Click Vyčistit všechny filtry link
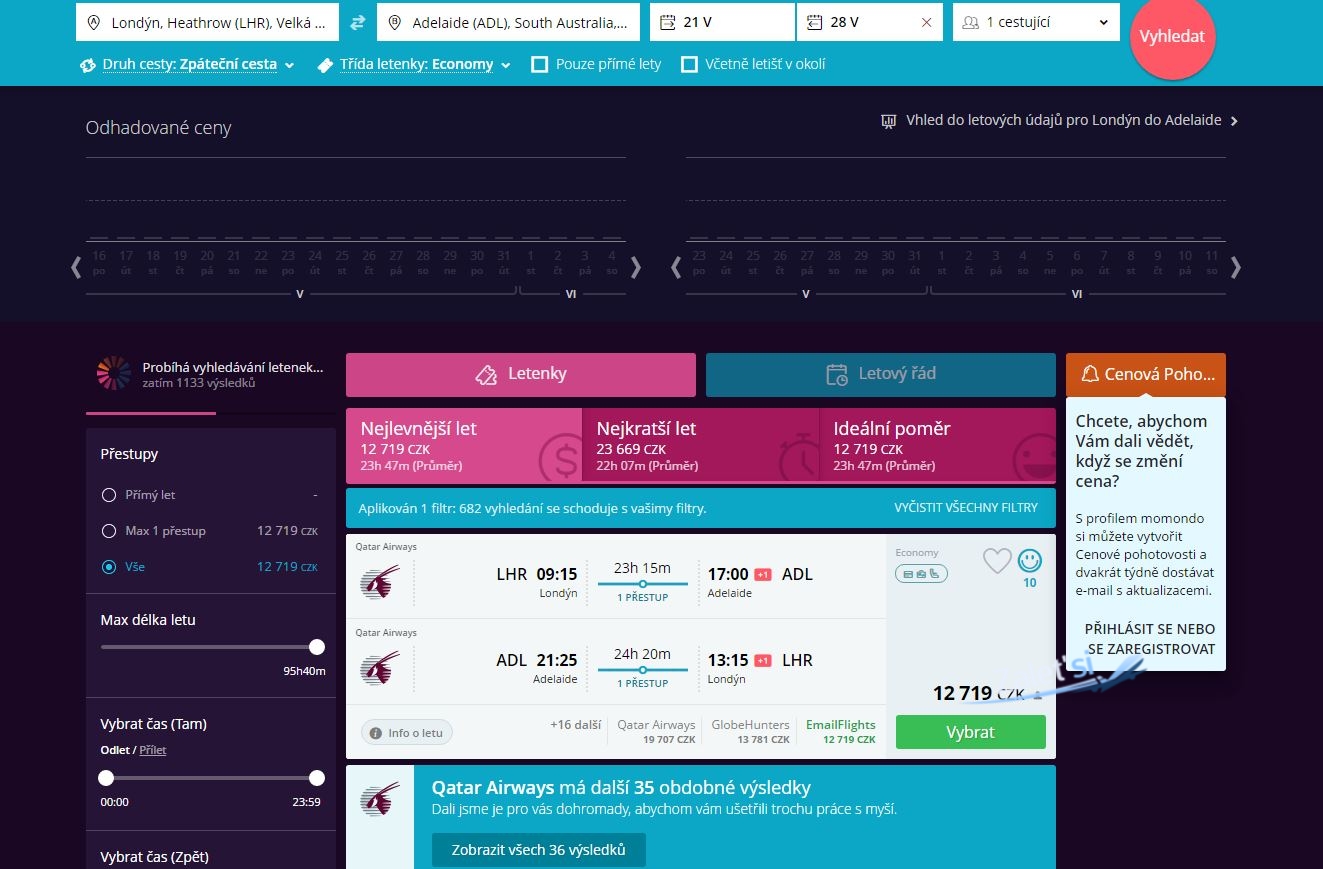The height and width of the screenshot is (869, 1323). [x=965, y=508]
